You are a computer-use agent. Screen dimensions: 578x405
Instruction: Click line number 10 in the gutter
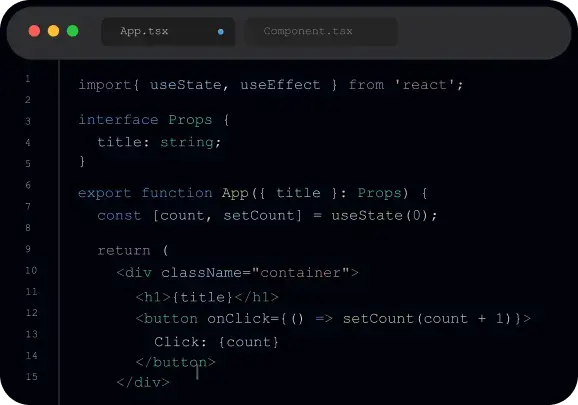pos(31,270)
